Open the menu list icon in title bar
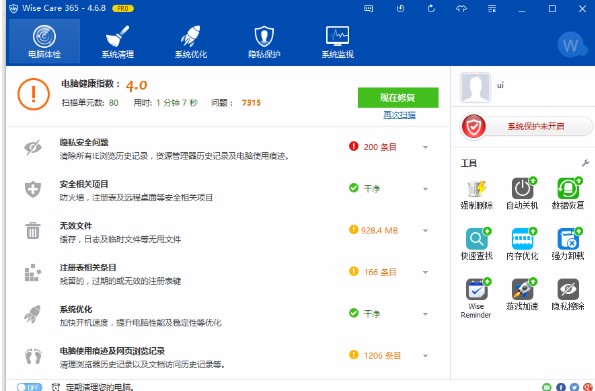This screenshot has height=391, width=595. click(x=492, y=8)
